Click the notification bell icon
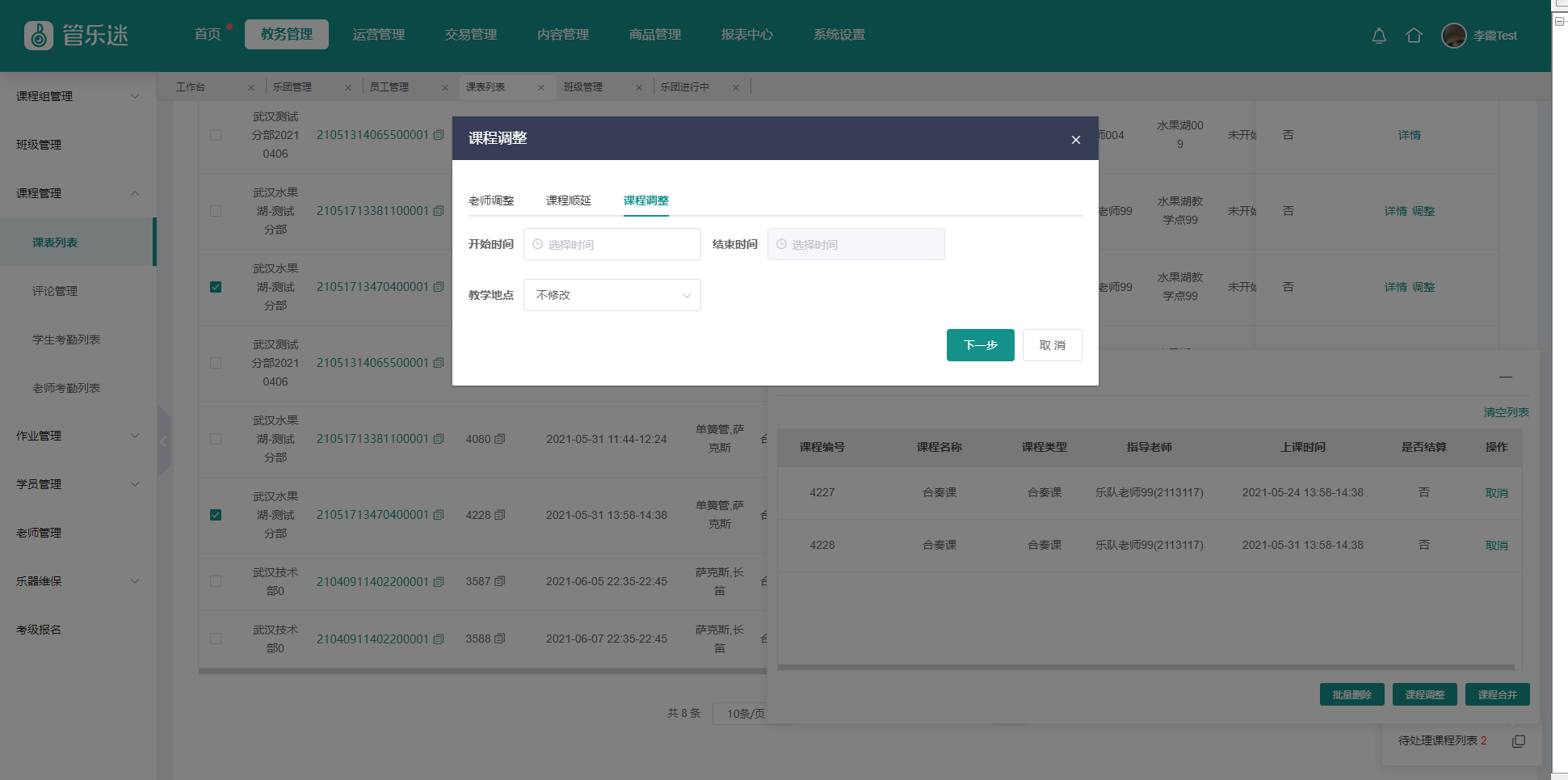 [x=1379, y=36]
